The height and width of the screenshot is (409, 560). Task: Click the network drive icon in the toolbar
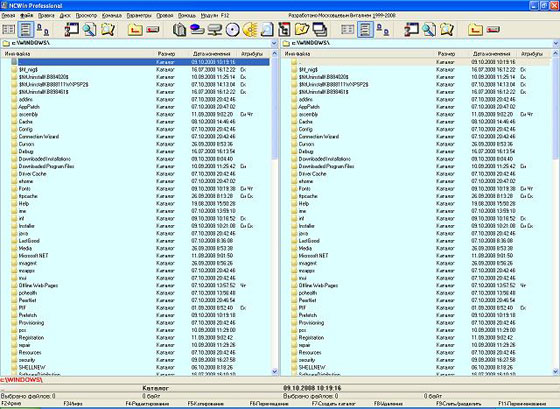pyautogui.click(x=215, y=30)
